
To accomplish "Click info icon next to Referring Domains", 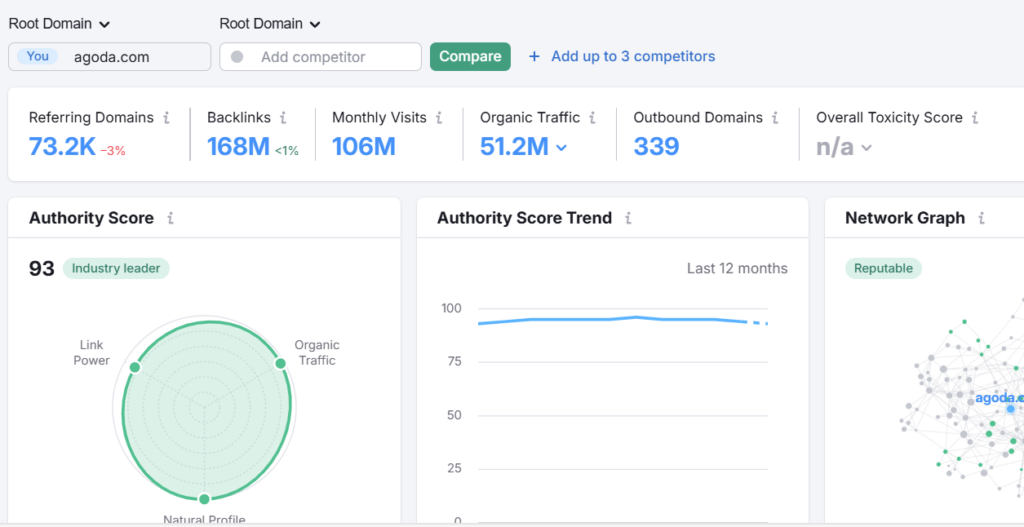I will 166,118.
